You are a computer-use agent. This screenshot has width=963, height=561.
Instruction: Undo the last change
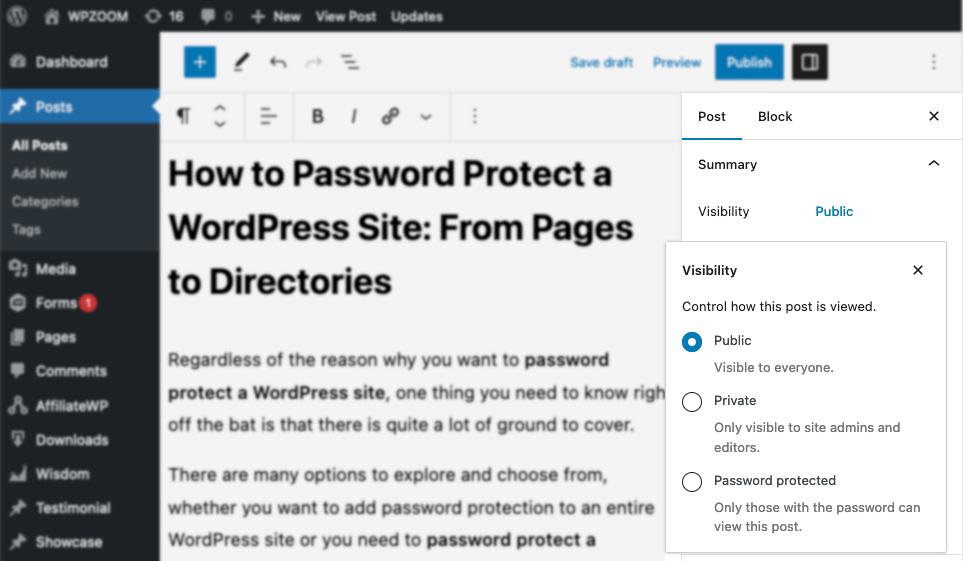(x=278, y=62)
